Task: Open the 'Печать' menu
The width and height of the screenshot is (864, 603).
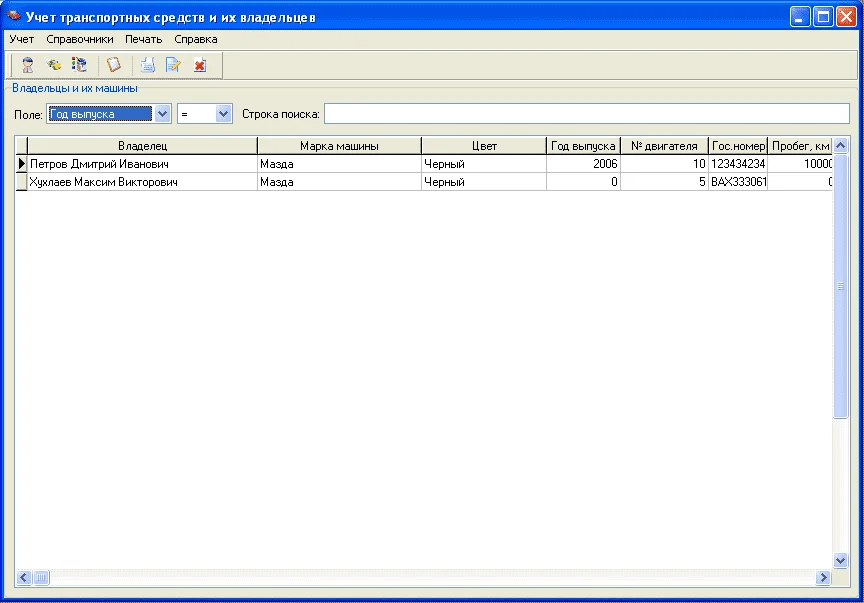Action: click(x=143, y=39)
